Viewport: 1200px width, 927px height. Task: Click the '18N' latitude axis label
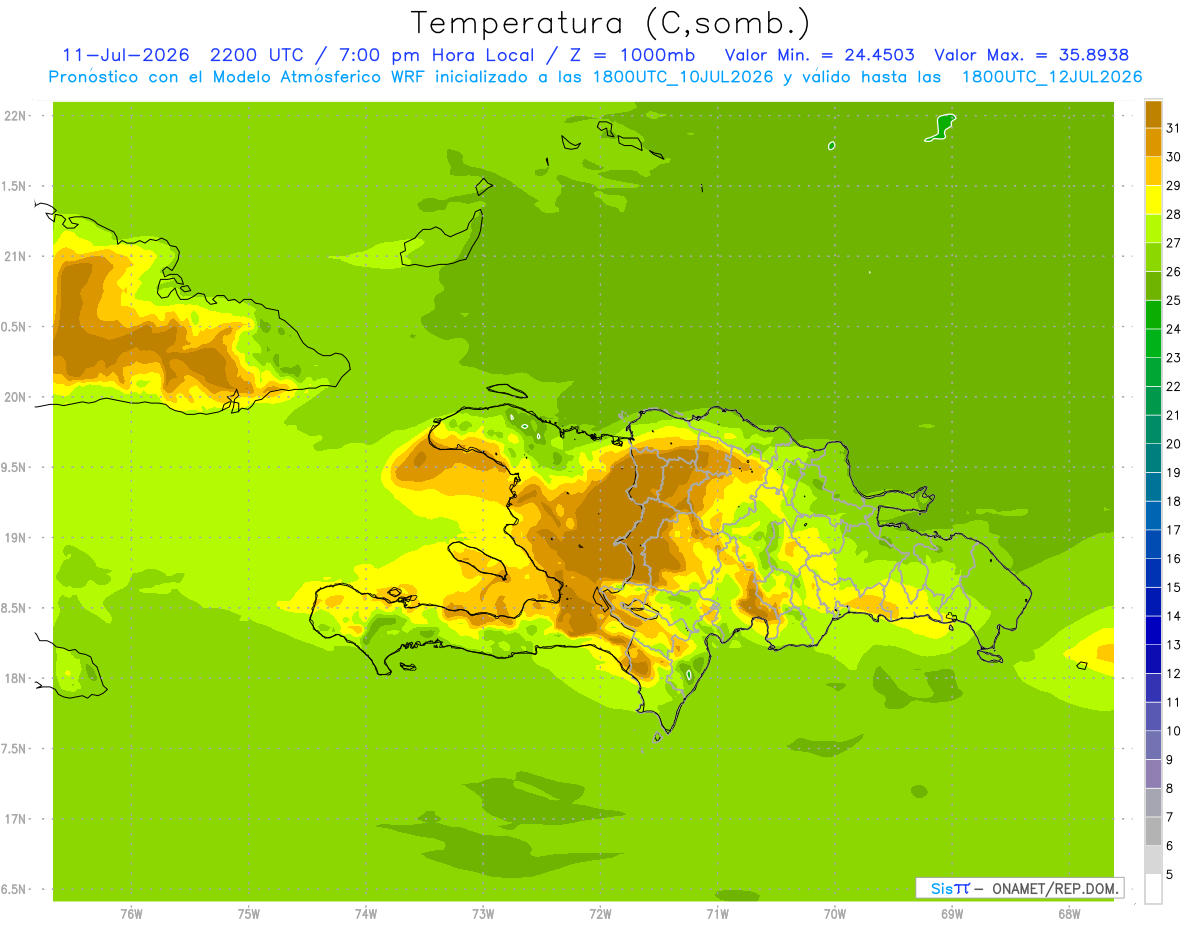click(x=15, y=678)
